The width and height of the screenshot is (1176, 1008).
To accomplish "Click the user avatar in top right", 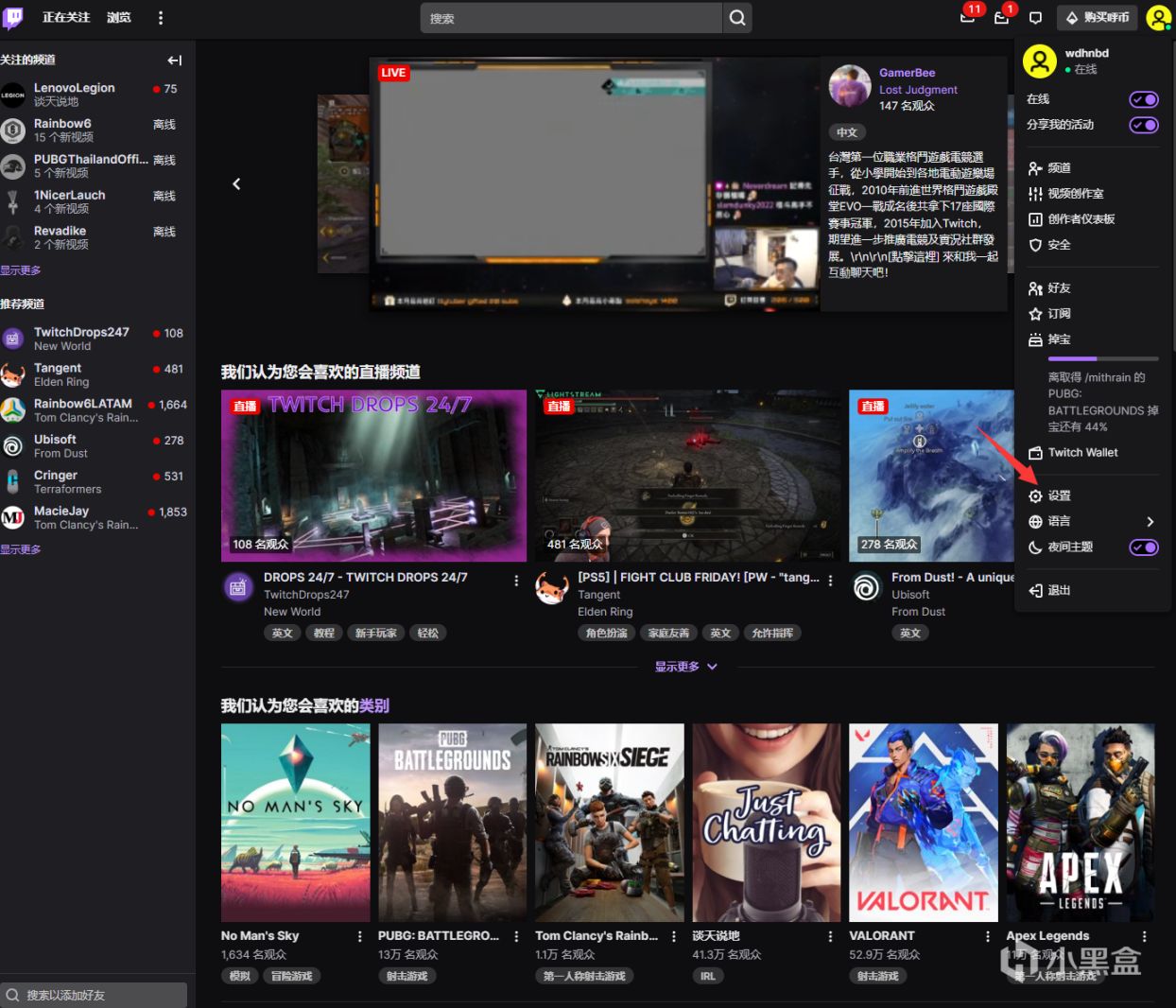I will tap(1158, 17).
